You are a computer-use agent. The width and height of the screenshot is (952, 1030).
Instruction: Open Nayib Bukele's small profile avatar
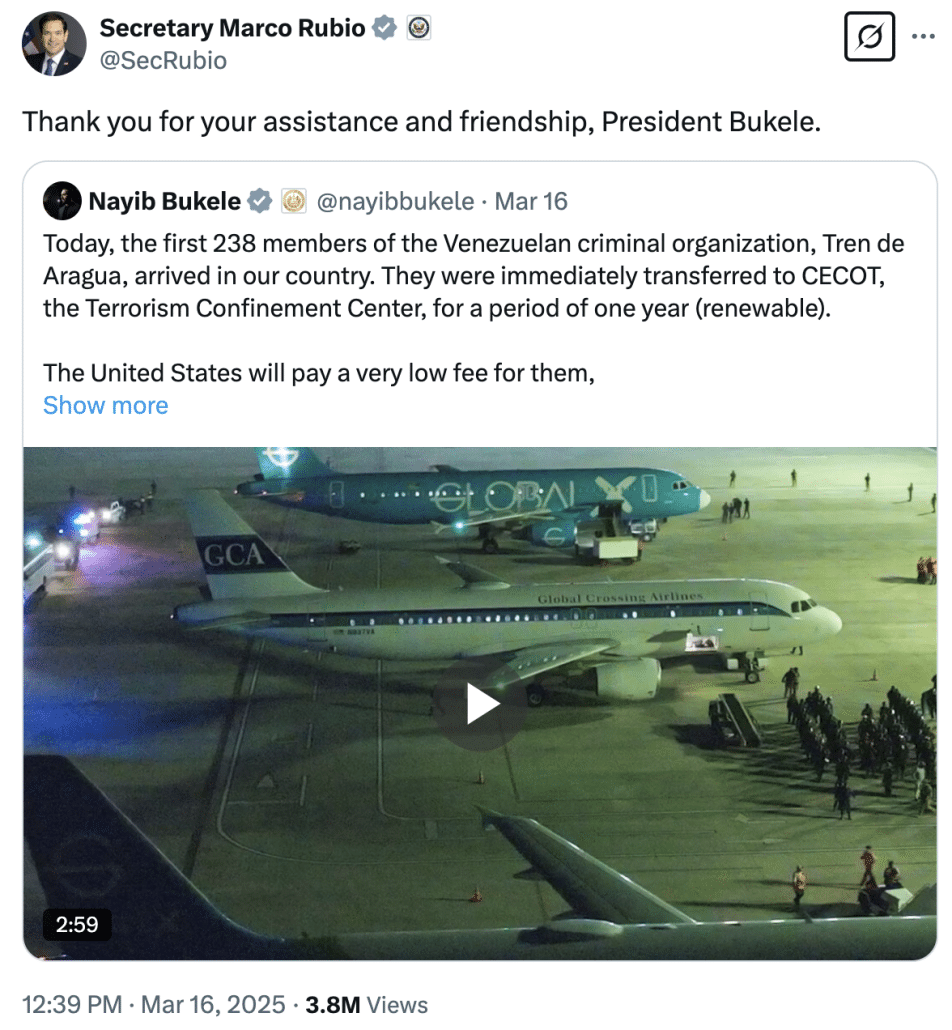click(62, 201)
